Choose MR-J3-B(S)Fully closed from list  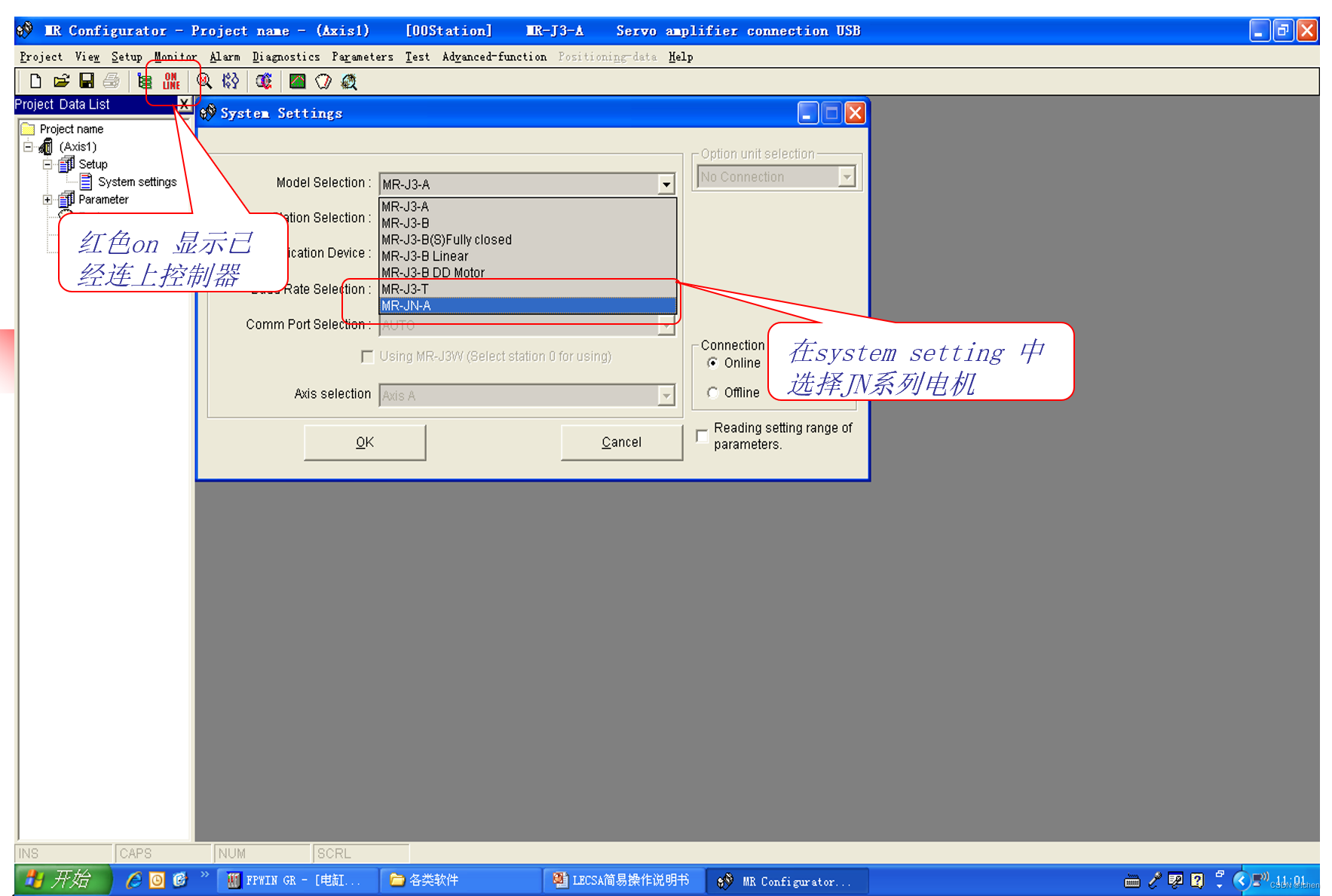pyautogui.click(x=527, y=240)
